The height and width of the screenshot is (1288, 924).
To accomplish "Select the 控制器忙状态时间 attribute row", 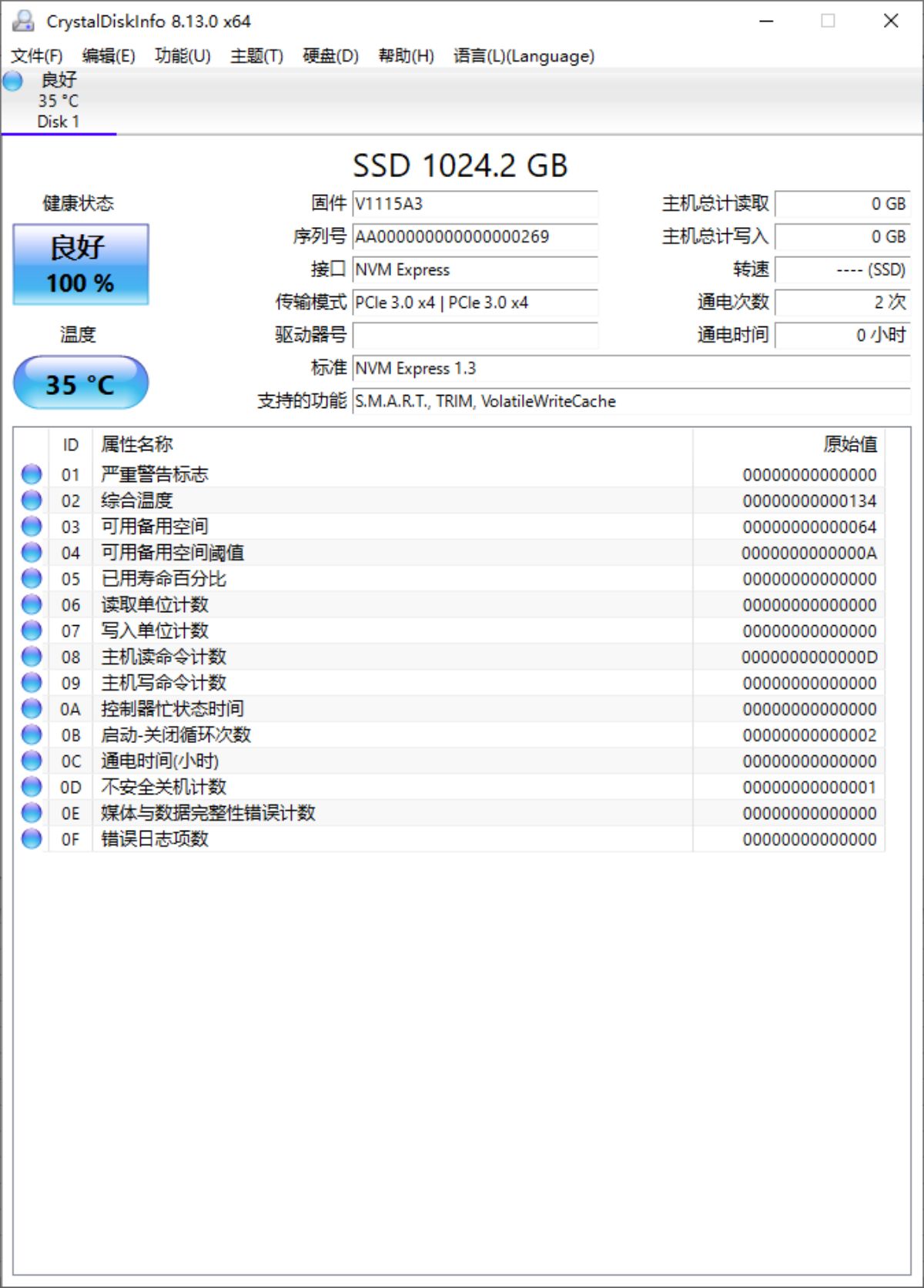I will point(450,709).
